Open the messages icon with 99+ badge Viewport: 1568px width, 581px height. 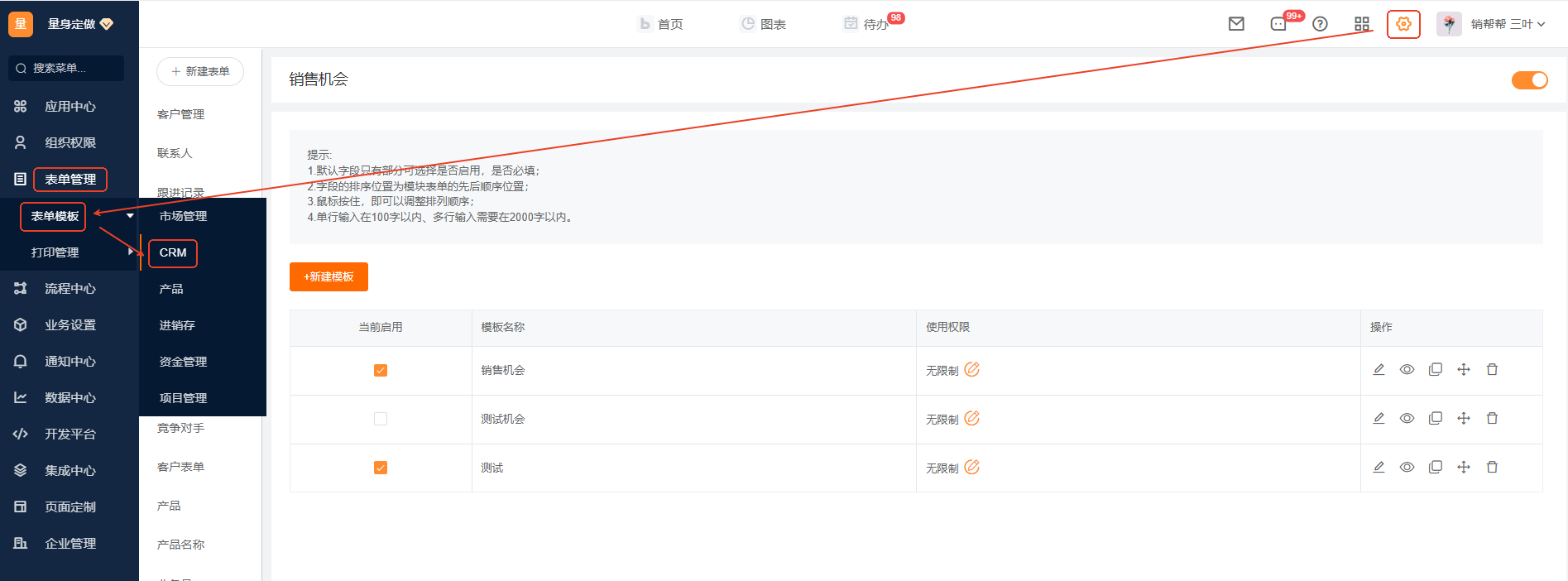pyautogui.click(x=1279, y=24)
